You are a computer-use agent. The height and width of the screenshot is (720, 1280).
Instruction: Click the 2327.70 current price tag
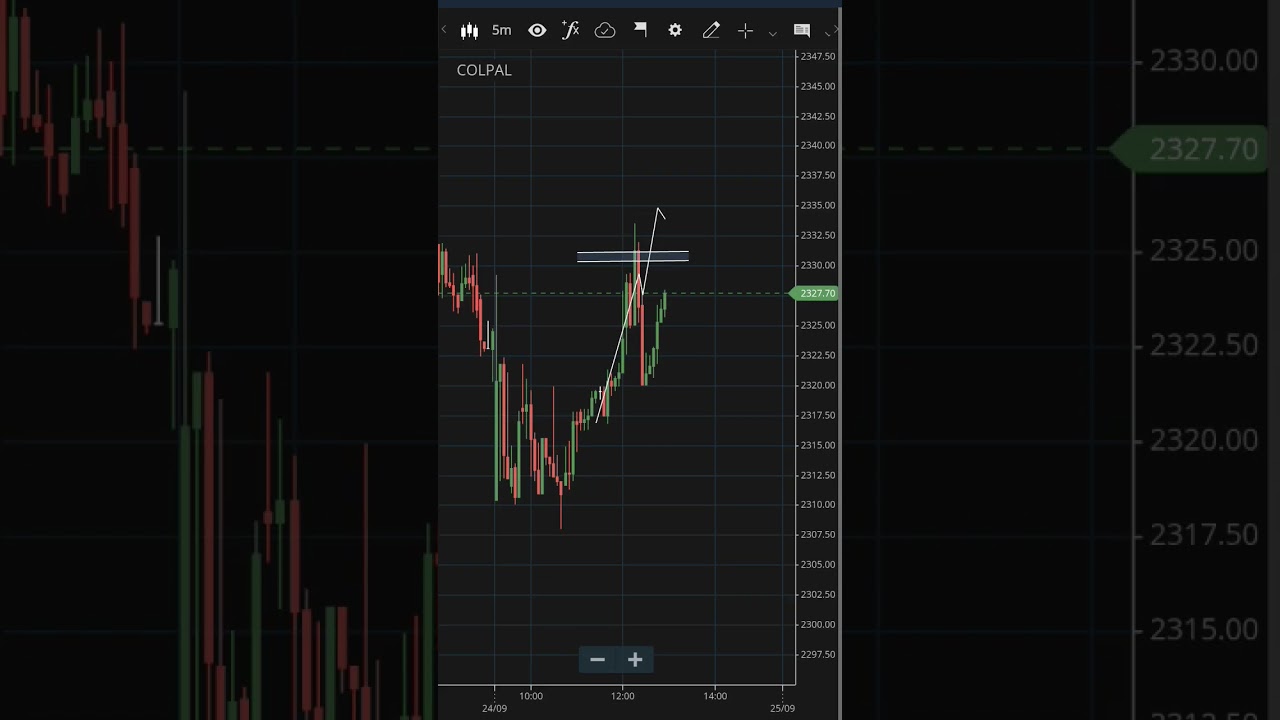click(x=816, y=293)
